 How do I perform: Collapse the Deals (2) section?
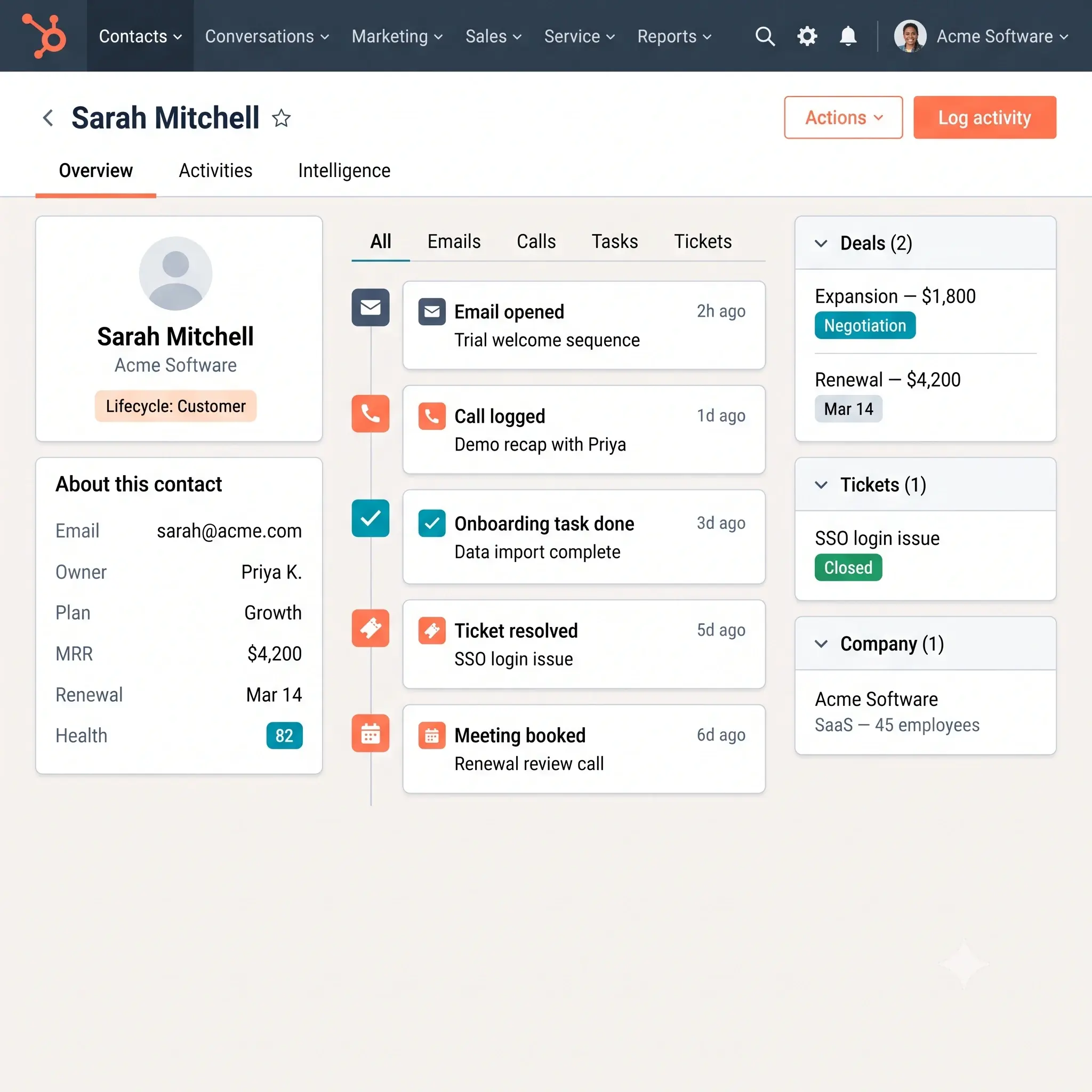coord(821,244)
